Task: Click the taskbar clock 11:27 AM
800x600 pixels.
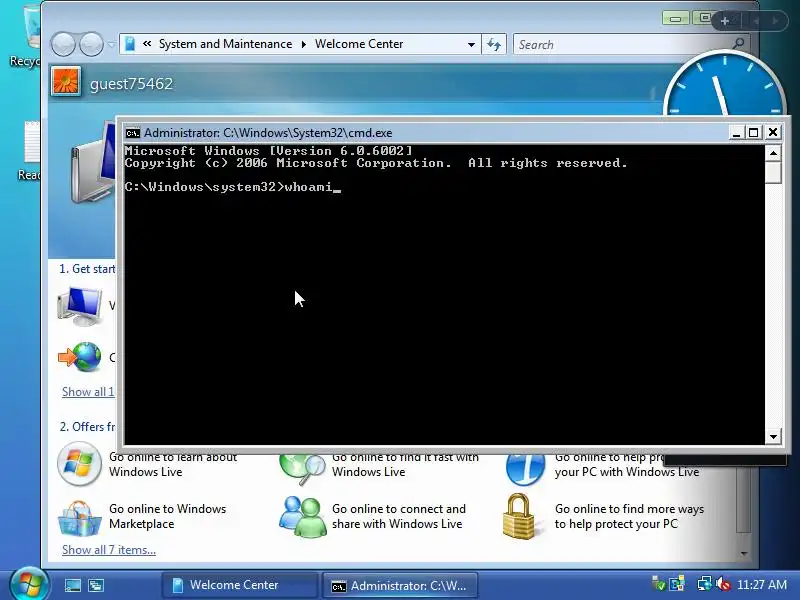Action: 762,585
